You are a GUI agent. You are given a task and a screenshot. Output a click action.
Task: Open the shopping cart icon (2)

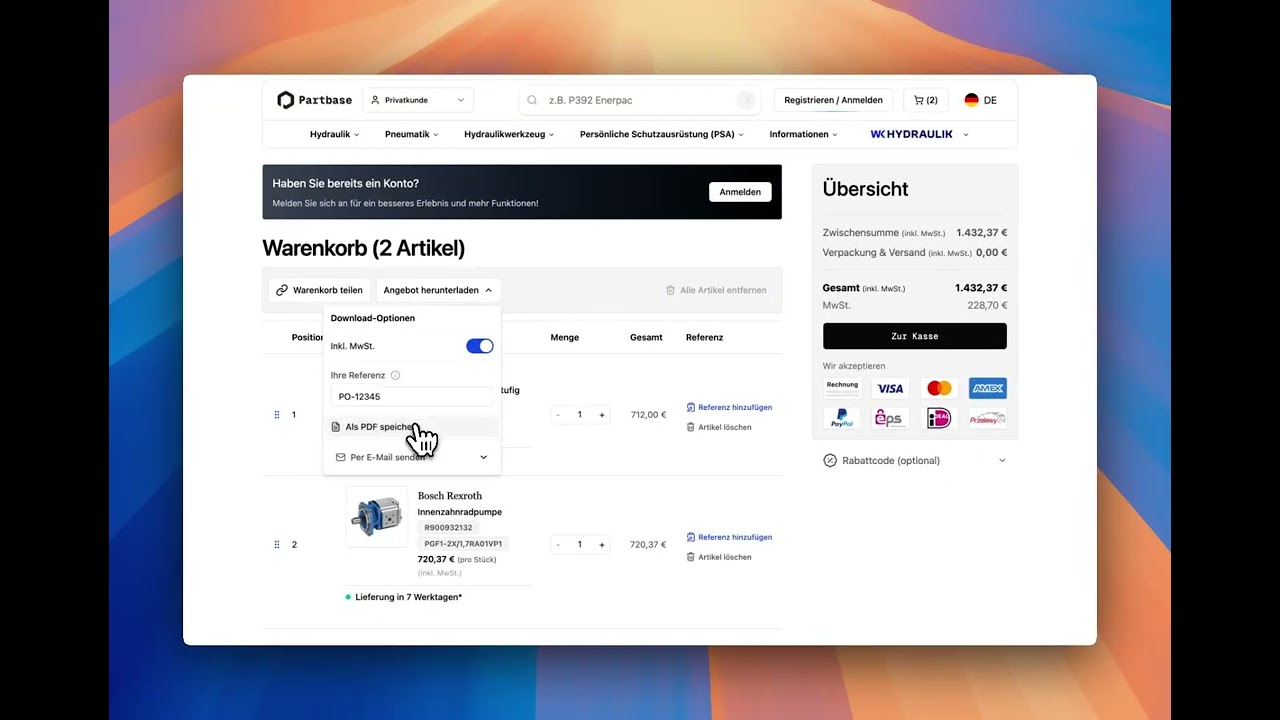point(925,100)
